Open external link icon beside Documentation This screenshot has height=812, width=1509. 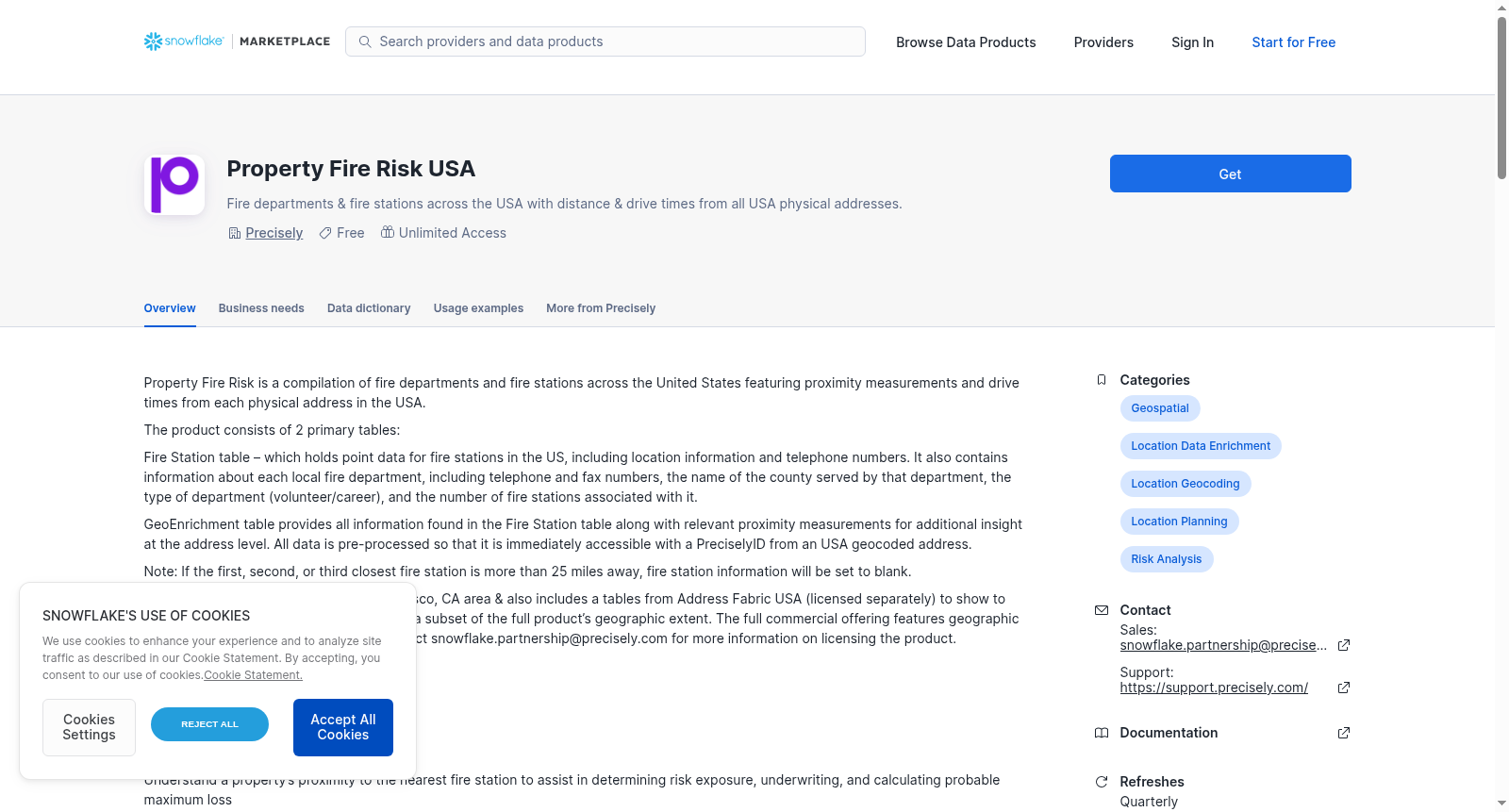[x=1344, y=733]
